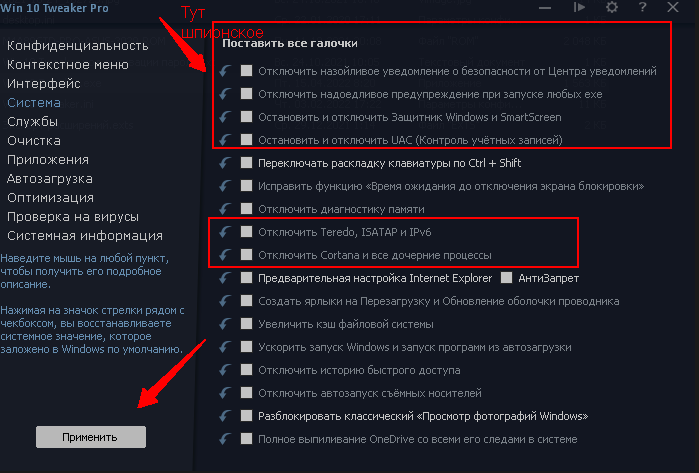
Task: Select Системная информация section
Action: tap(85, 236)
